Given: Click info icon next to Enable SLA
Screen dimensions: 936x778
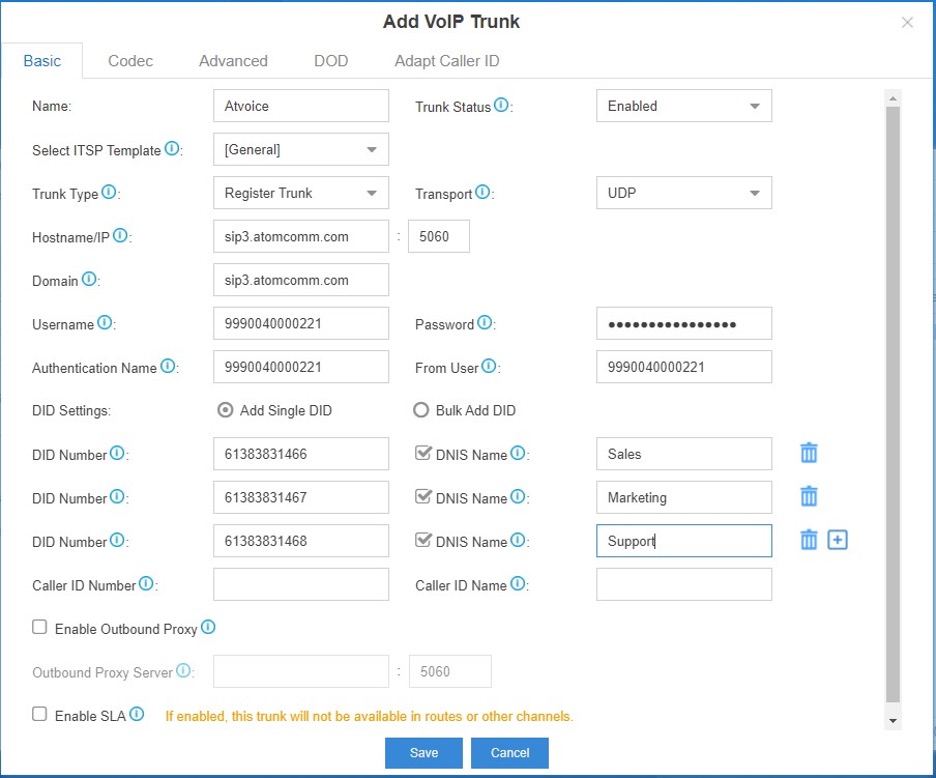Looking at the screenshot, I should point(137,714).
